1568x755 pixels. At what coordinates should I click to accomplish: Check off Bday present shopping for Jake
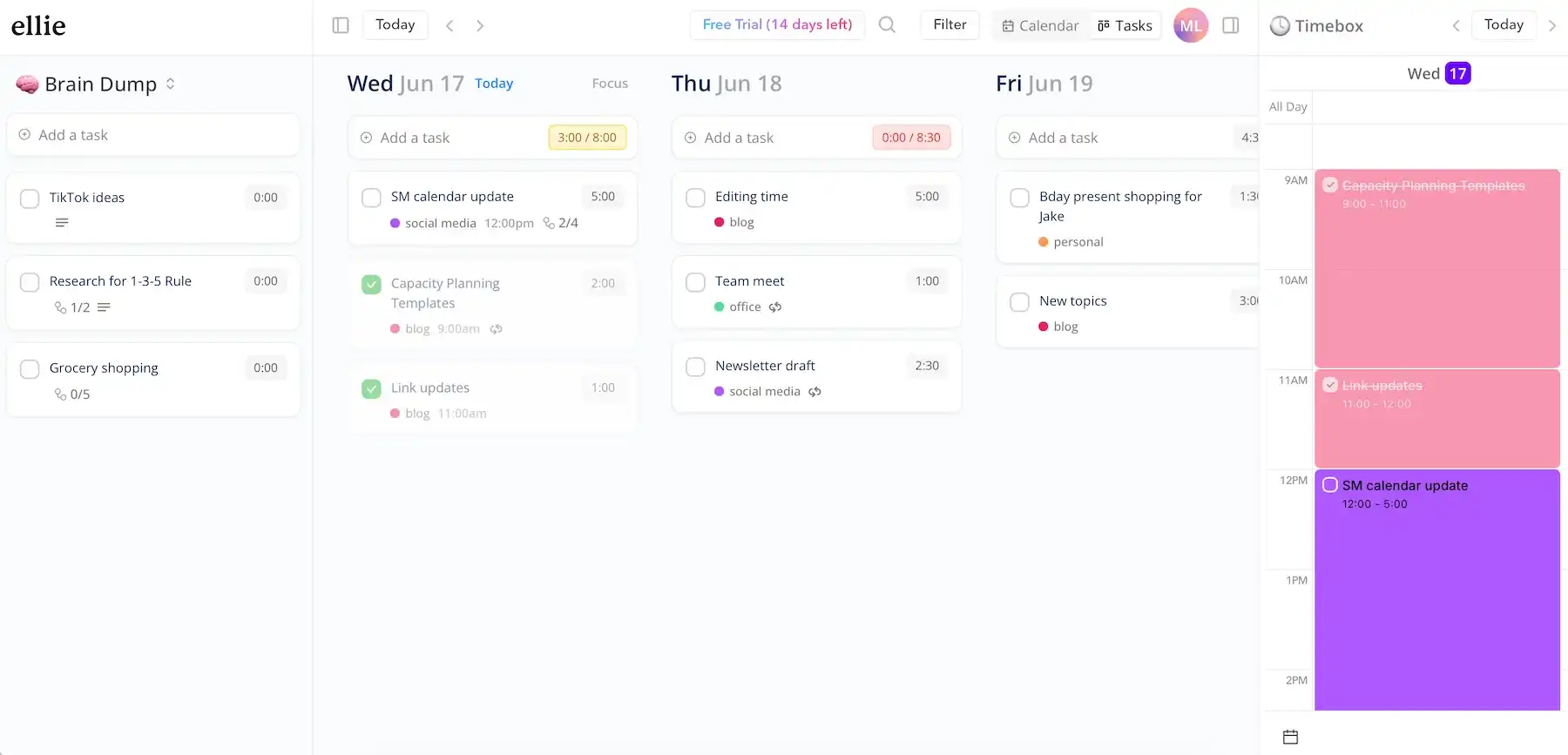click(1019, 198)
